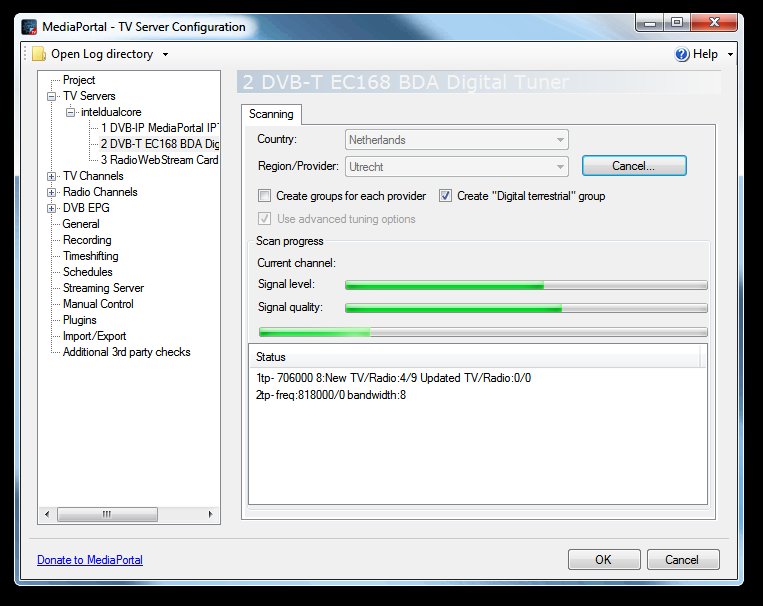Select the General tree item
763x606 pixels.
81,224
